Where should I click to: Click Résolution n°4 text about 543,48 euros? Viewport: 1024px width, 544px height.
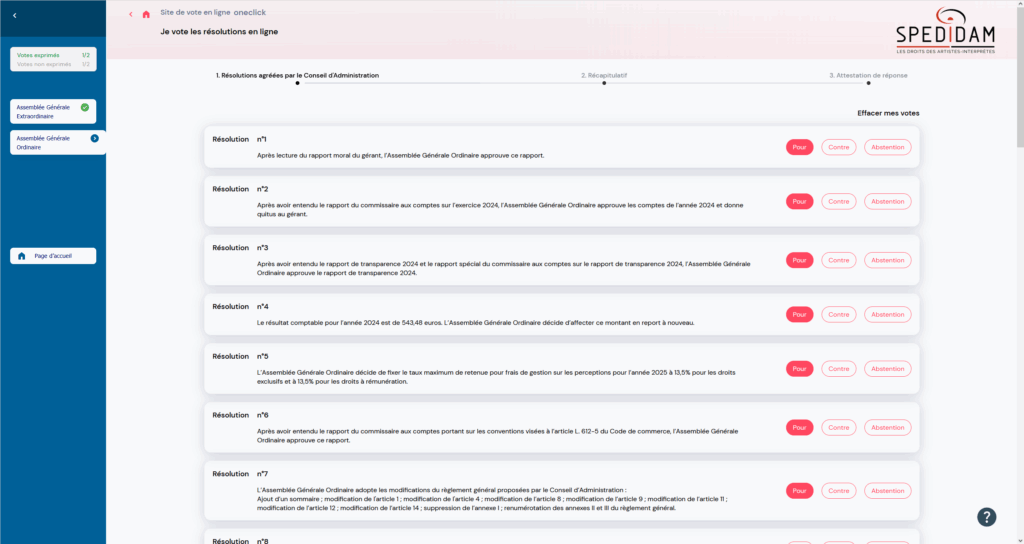coord(475,323)
